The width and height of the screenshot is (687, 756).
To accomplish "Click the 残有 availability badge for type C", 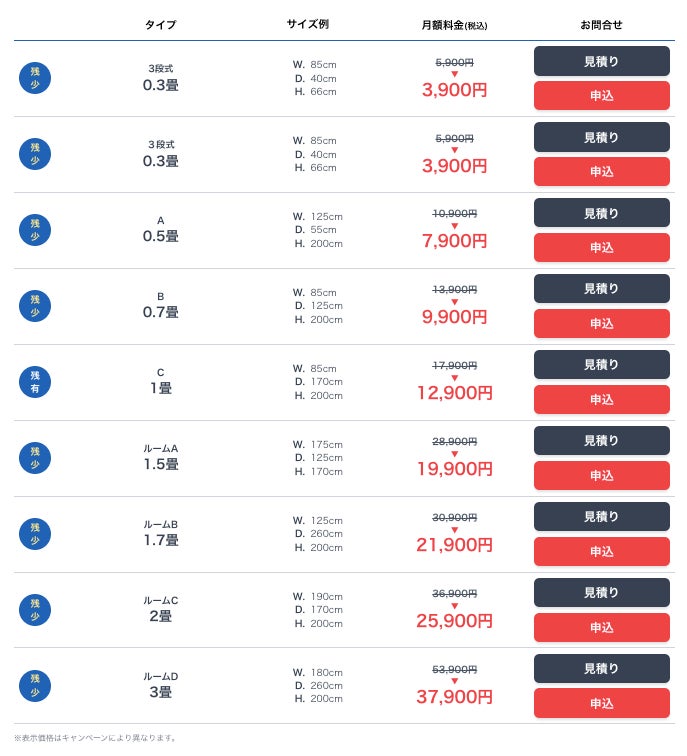I will pos(35,382).
